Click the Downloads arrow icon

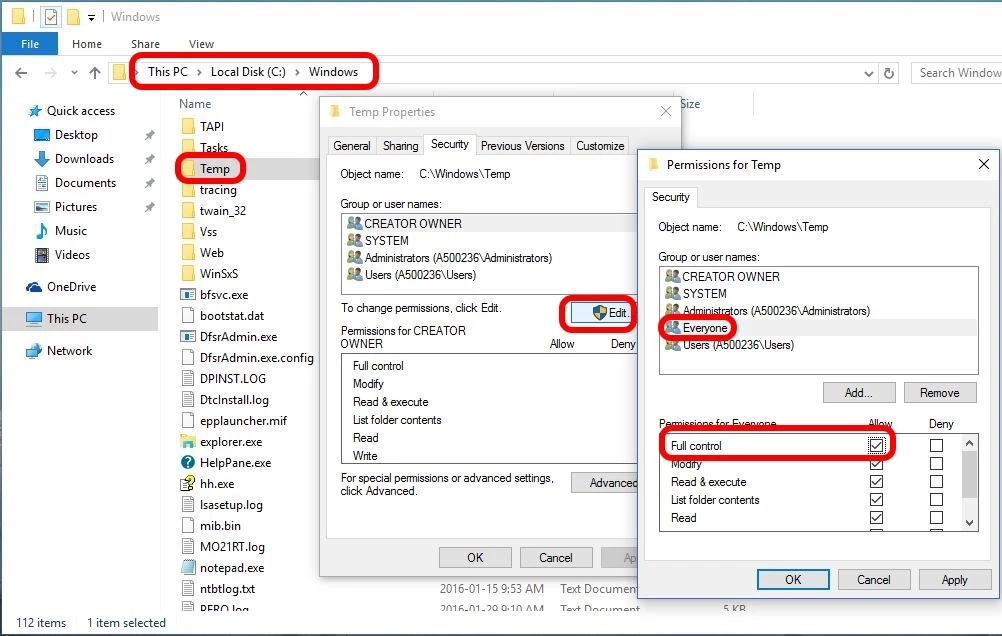click(x=42, y=159)
